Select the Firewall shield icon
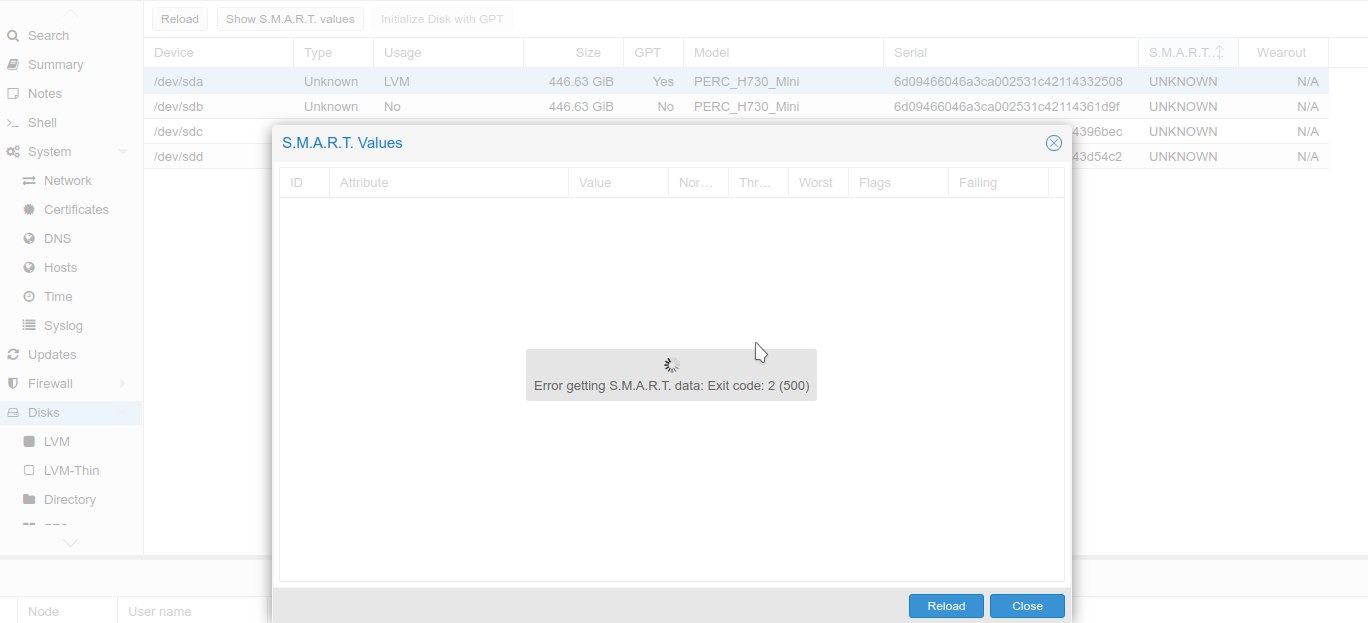This screenshot has width=1368, height=623. [13, 384]
